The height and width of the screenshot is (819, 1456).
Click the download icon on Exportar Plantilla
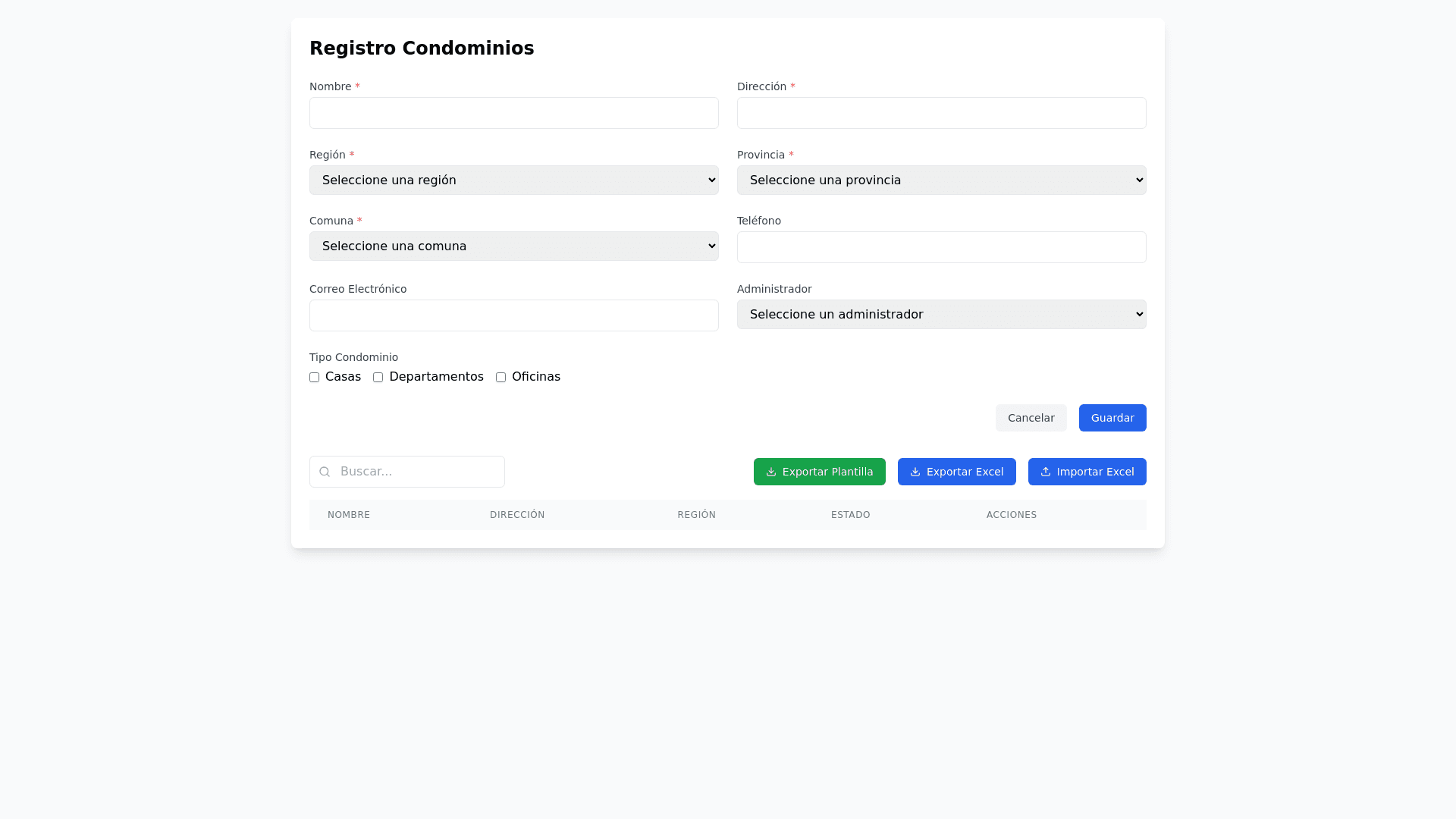[x=771, y=472]
